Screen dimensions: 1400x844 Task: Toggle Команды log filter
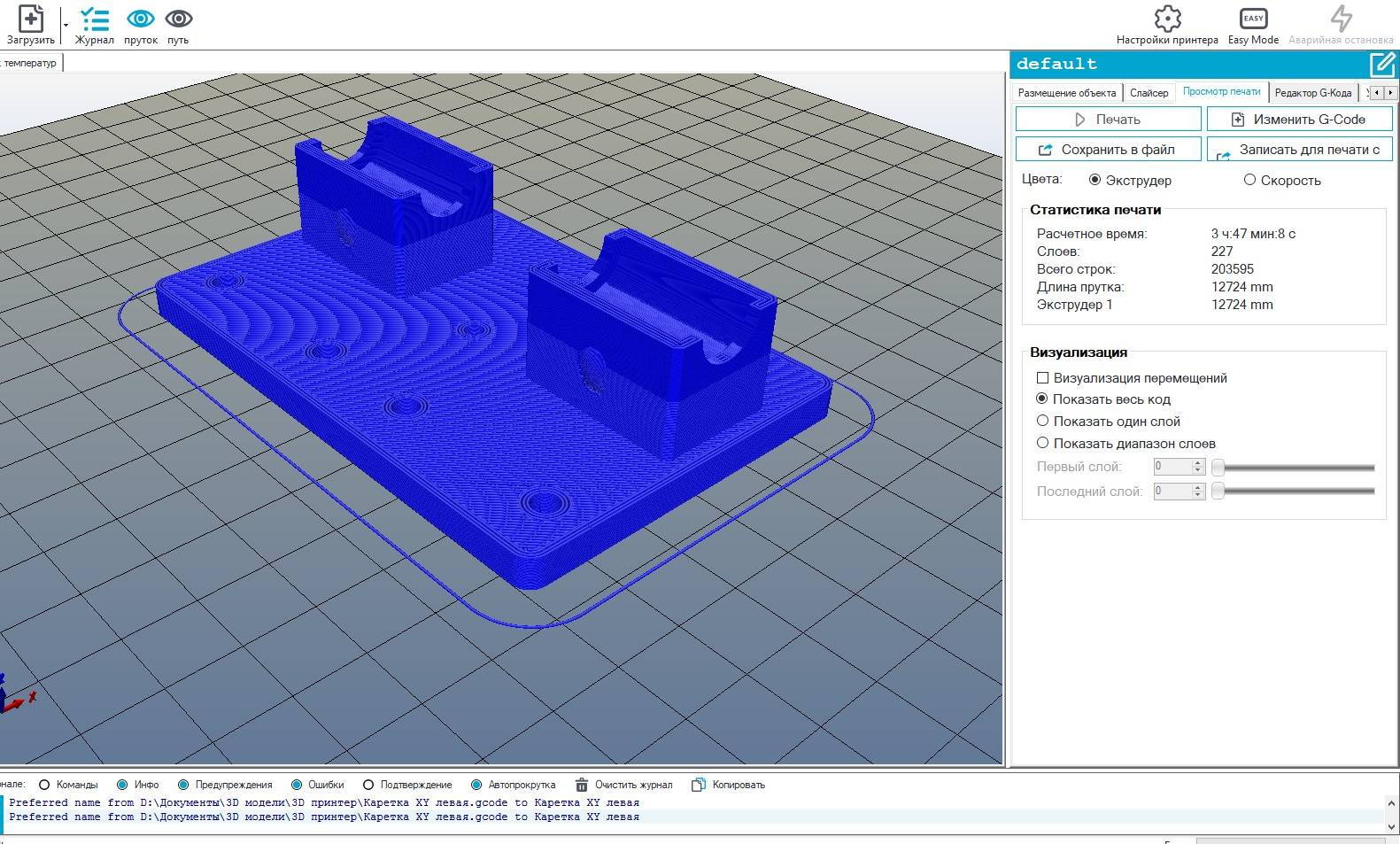pyautogui.click(x=44, y=785)
